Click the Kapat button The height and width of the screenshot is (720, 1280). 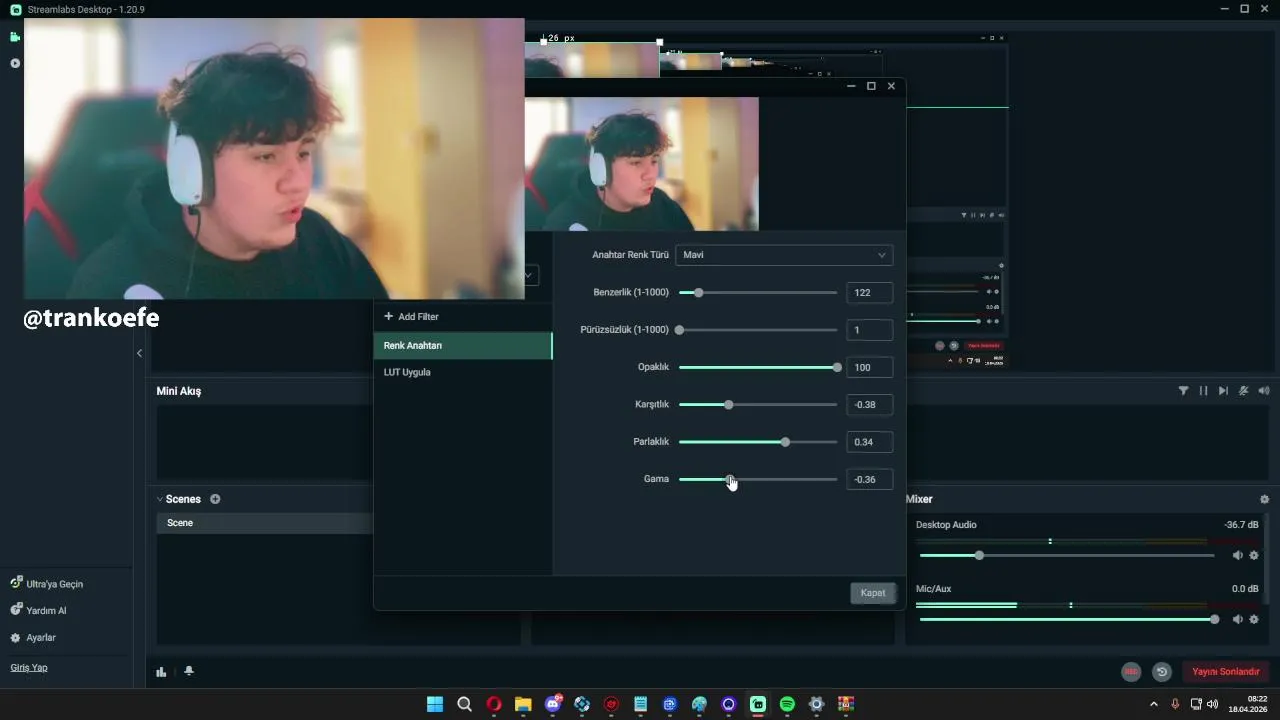click(873, 593)
